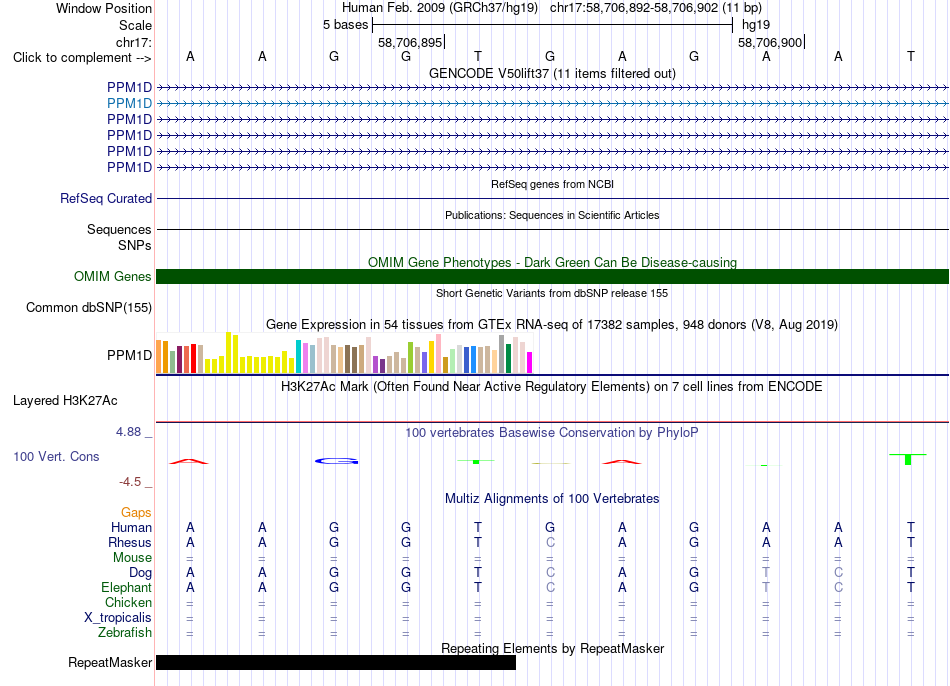Open 'Short Genetic Variants from dbSNP release 155'
Screen dimensions: 950x686
pos(552,293)
